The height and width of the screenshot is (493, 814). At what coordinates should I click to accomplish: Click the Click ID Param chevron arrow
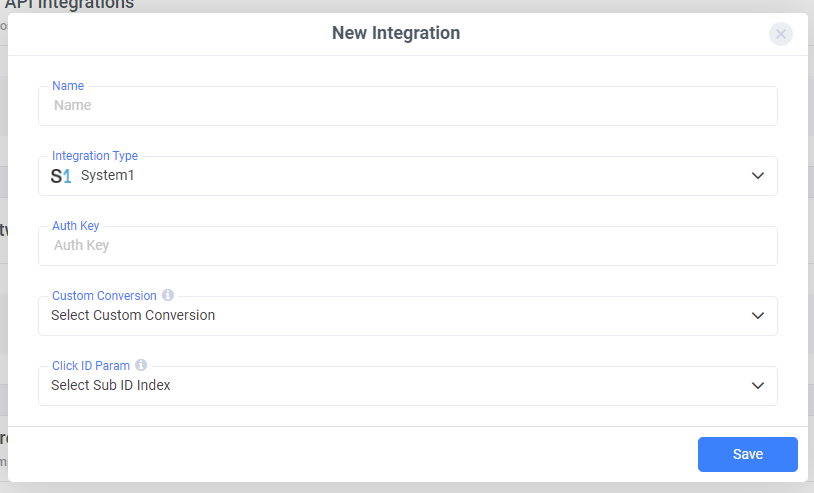pos(757,386)
